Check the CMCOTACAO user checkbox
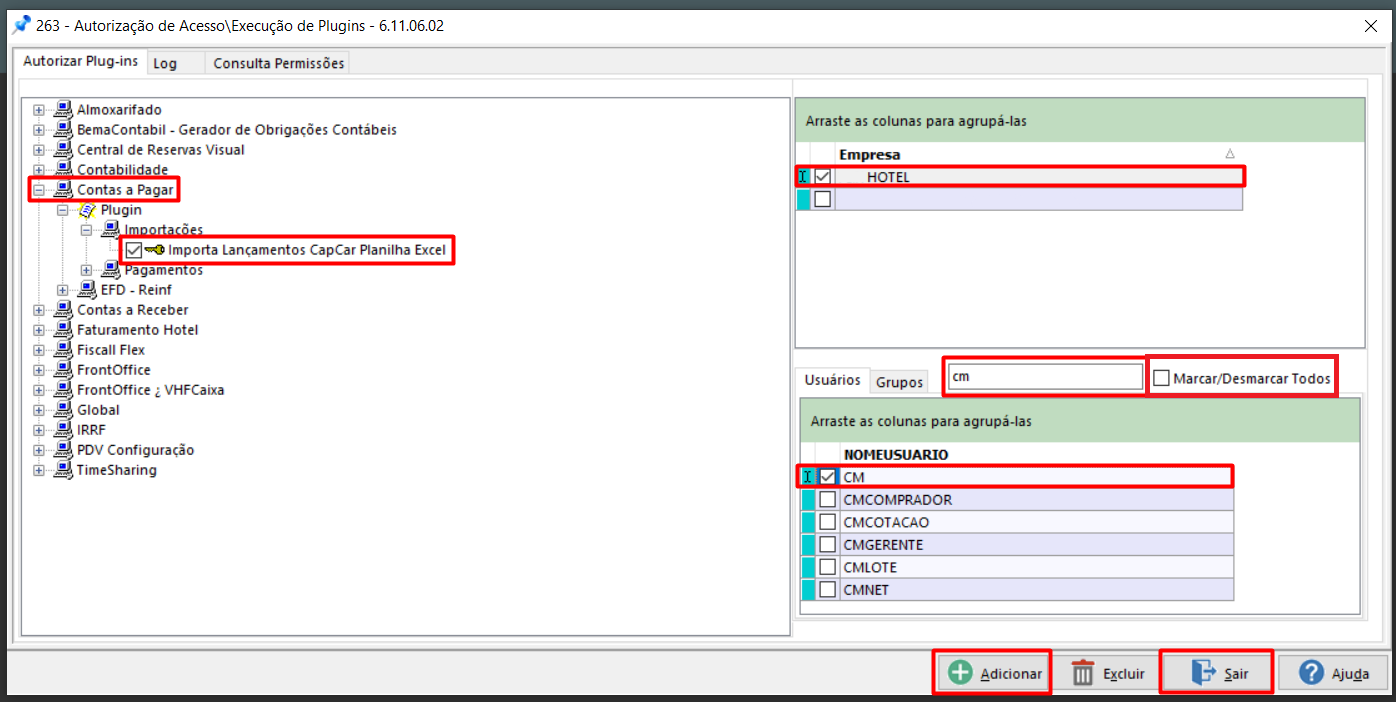 pos(827,522)
